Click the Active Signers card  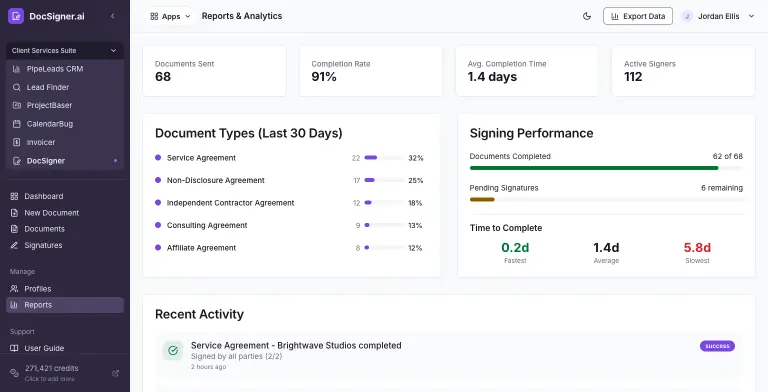[x=683, y=71]
